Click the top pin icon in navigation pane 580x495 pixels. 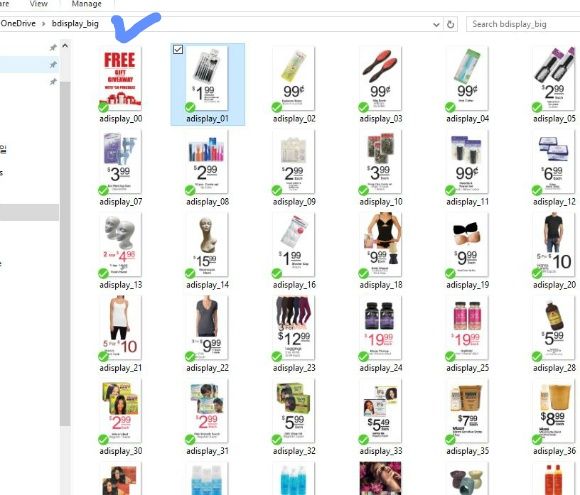click(x=53, y=48)
